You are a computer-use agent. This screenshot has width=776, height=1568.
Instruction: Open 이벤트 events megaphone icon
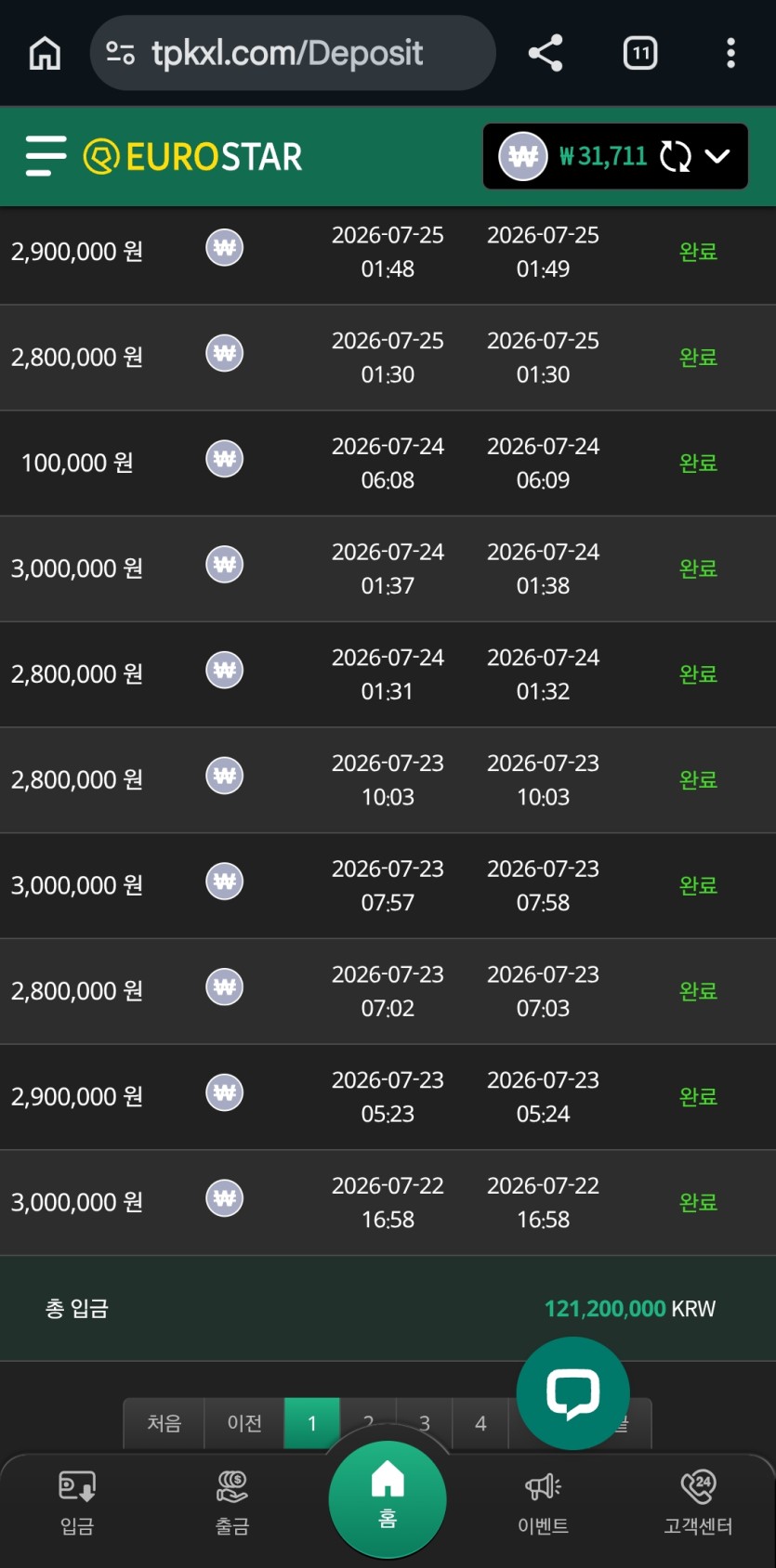pos(544,1502)
